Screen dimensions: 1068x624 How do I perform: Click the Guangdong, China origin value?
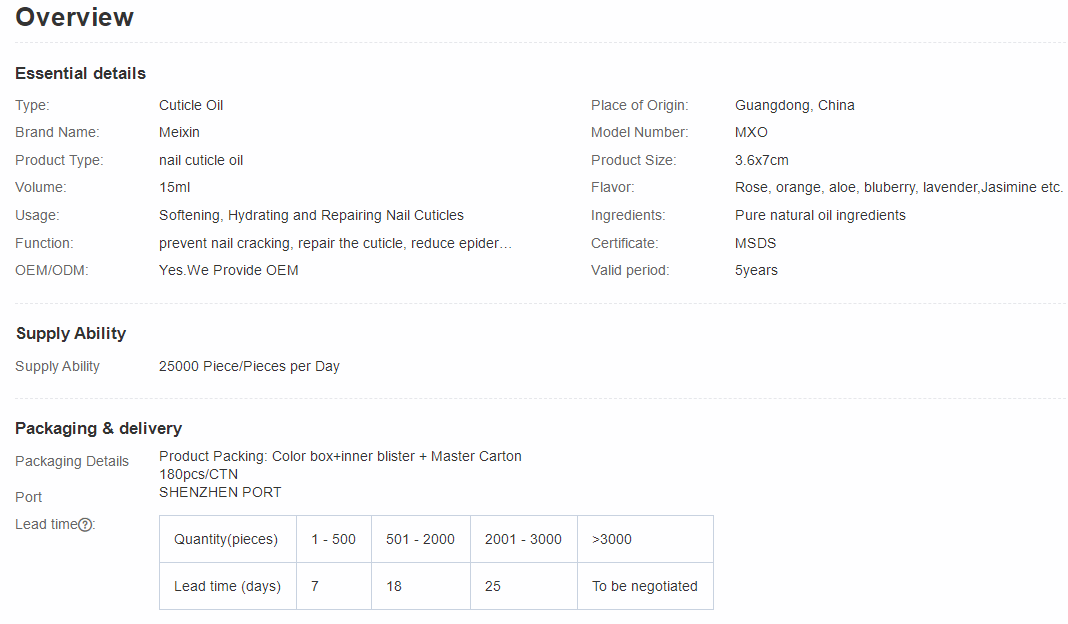[794, 105]
